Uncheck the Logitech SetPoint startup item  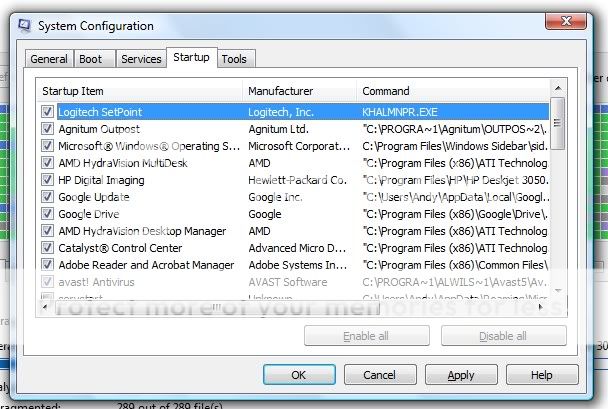(47, 112)
